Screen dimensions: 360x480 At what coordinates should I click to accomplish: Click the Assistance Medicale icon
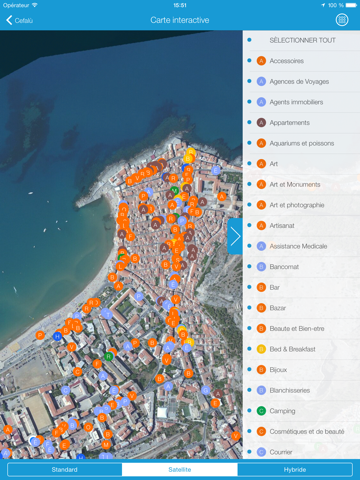click(x=261, y=246)
